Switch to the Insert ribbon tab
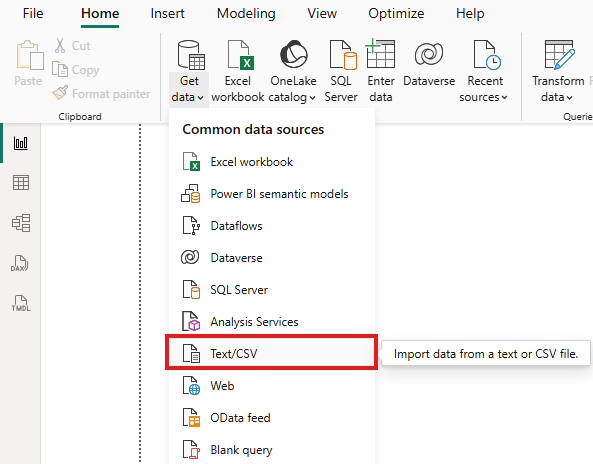This screenshot has width=593, height=464. pos(167,14)
